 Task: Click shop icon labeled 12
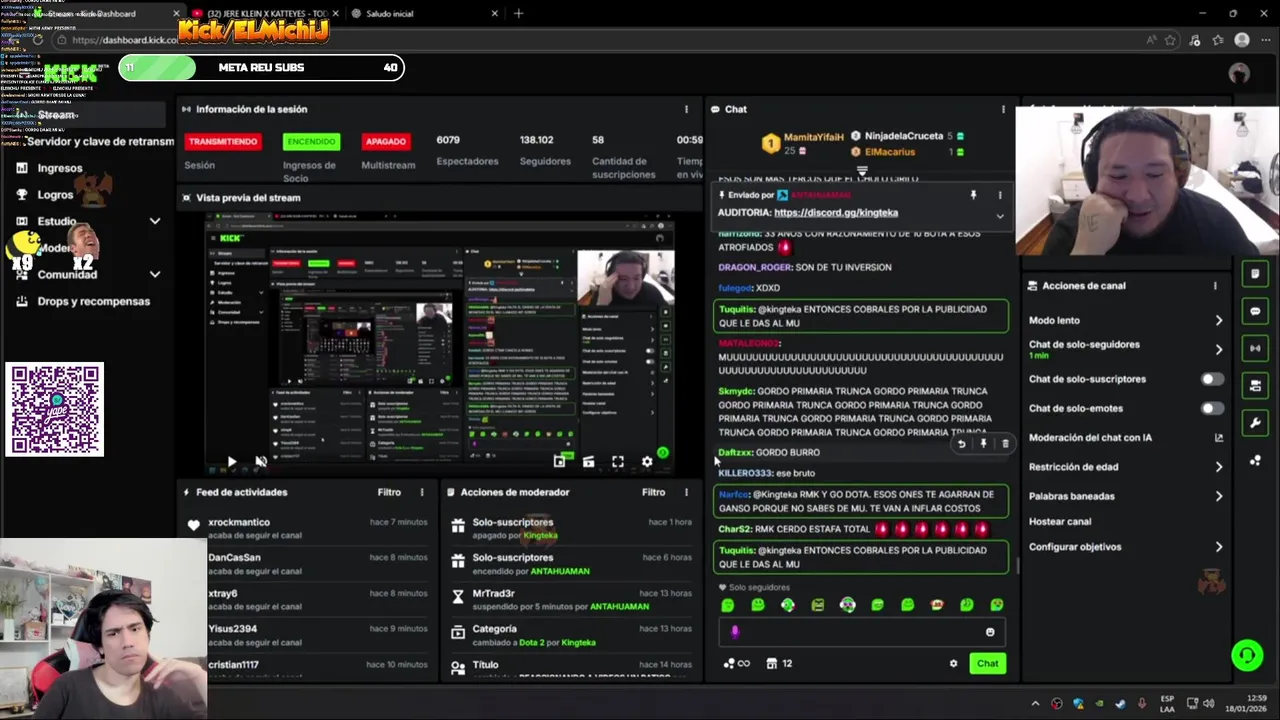779,663
